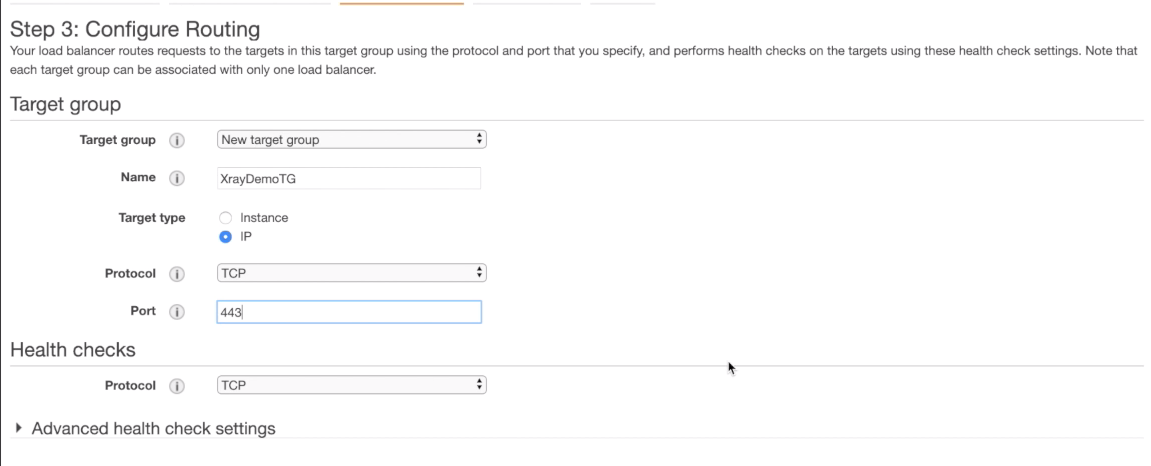Click the Target group section heading

point(65,104)
